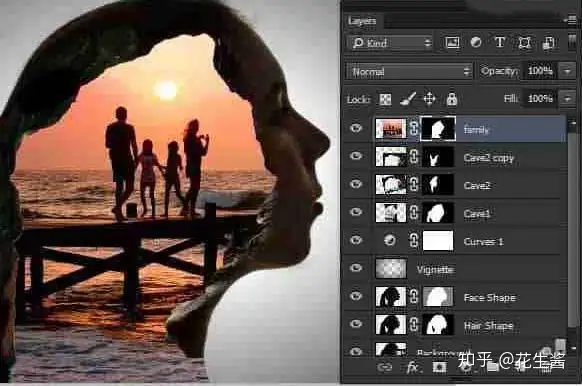Viewport: 582px width, 386px height.
Task: Open the Kind filter type dropdown
Action: [x=390, y=43]
